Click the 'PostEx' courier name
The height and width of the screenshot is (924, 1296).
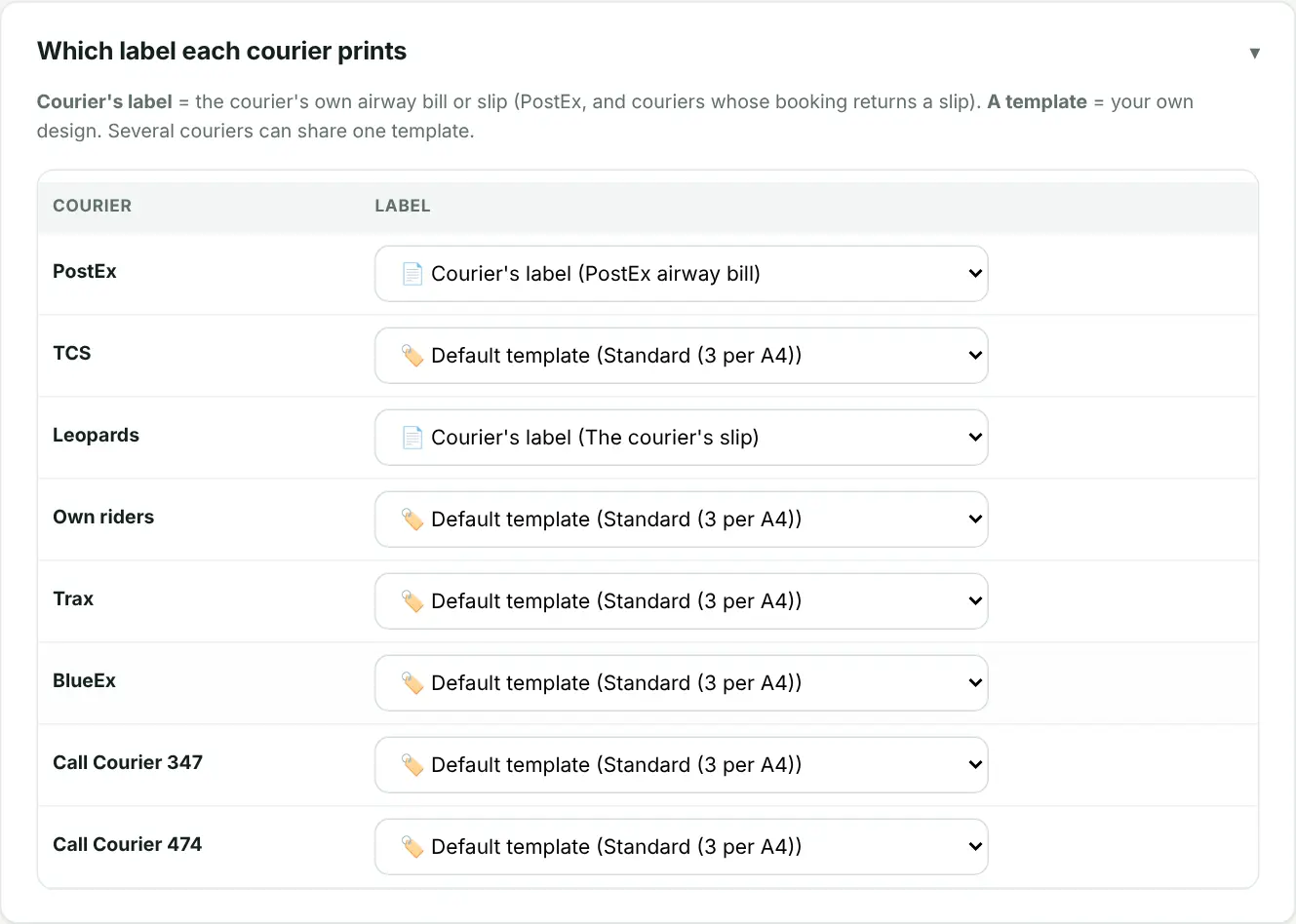[x=85, y=272]
